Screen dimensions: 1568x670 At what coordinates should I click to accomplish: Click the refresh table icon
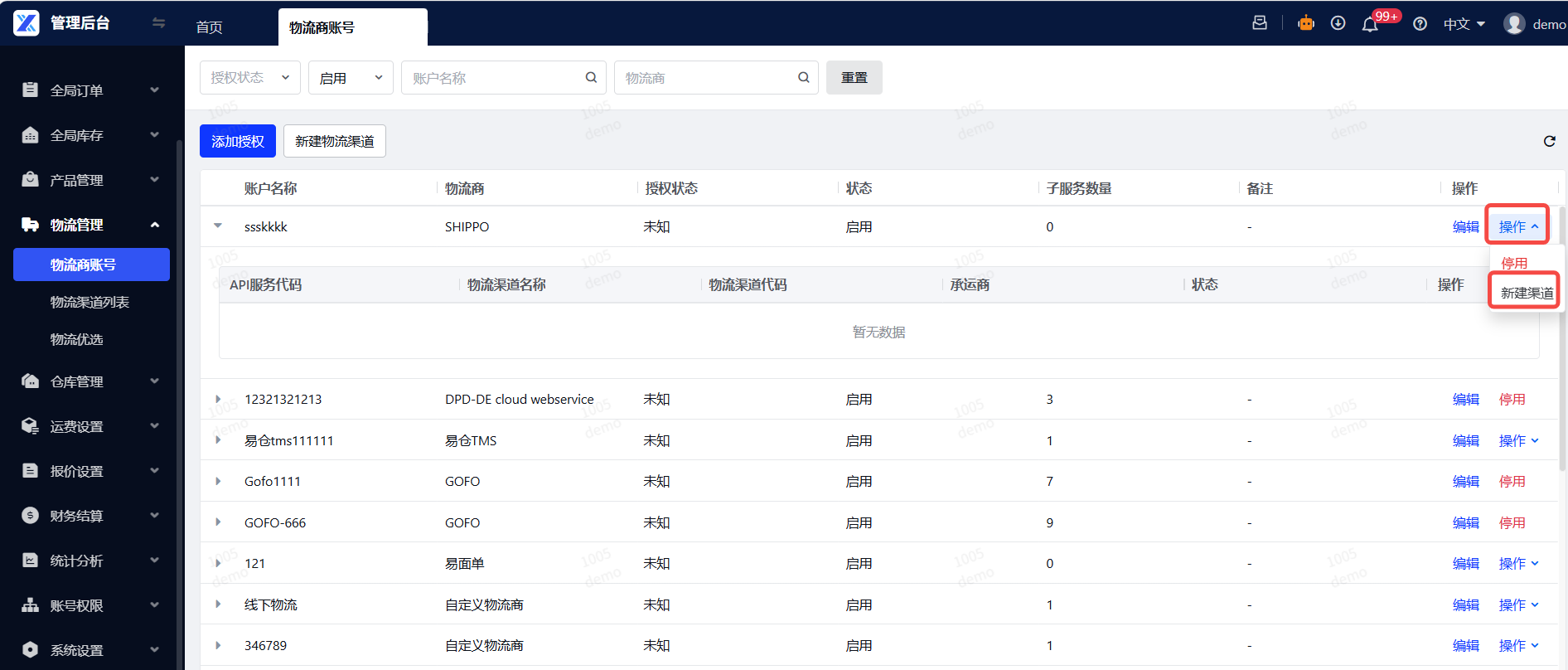pyautogui.click(x=1549, y=141)
